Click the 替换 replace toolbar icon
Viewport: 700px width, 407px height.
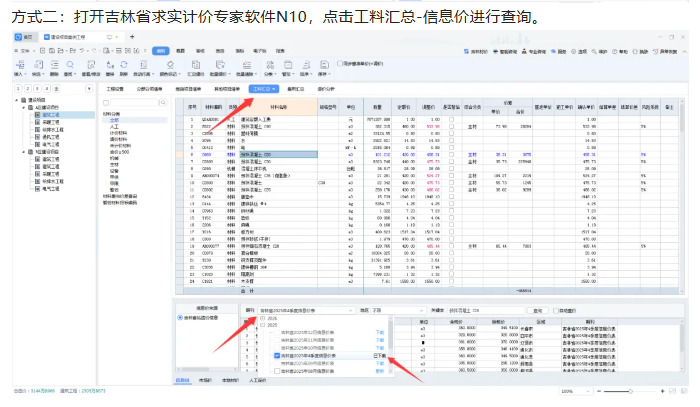[x=110, y=65]
